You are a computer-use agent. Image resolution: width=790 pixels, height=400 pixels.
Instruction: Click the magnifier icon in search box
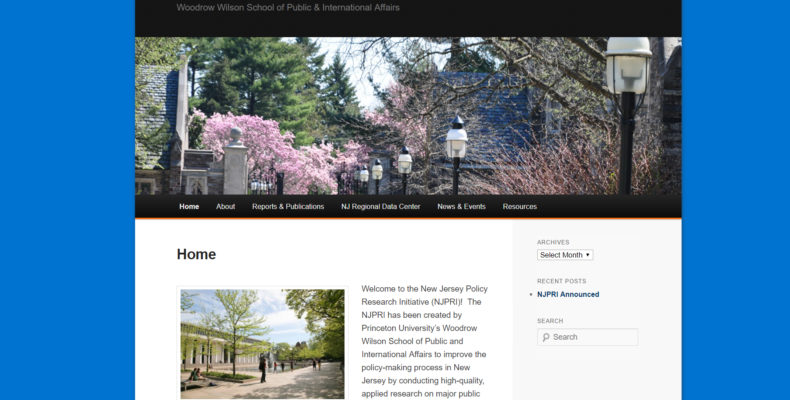(x=546, y=337)
